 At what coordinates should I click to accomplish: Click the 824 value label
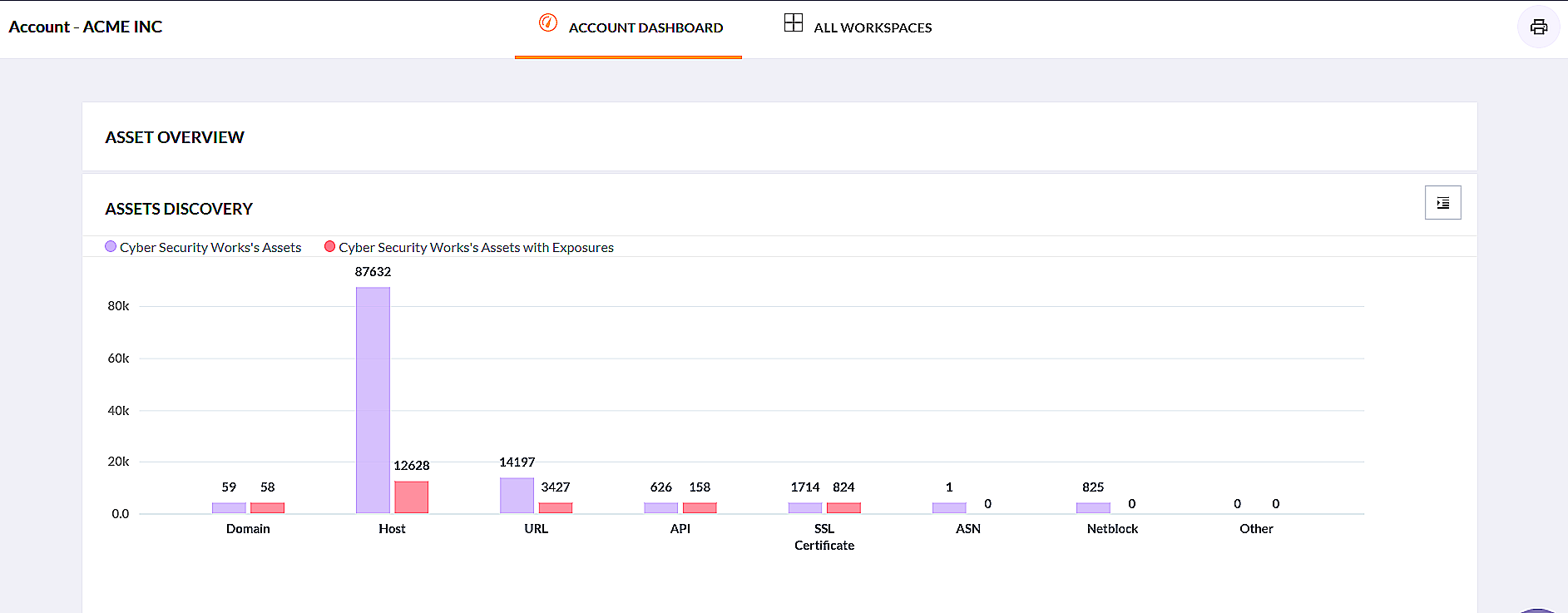[x=843, y=487]
